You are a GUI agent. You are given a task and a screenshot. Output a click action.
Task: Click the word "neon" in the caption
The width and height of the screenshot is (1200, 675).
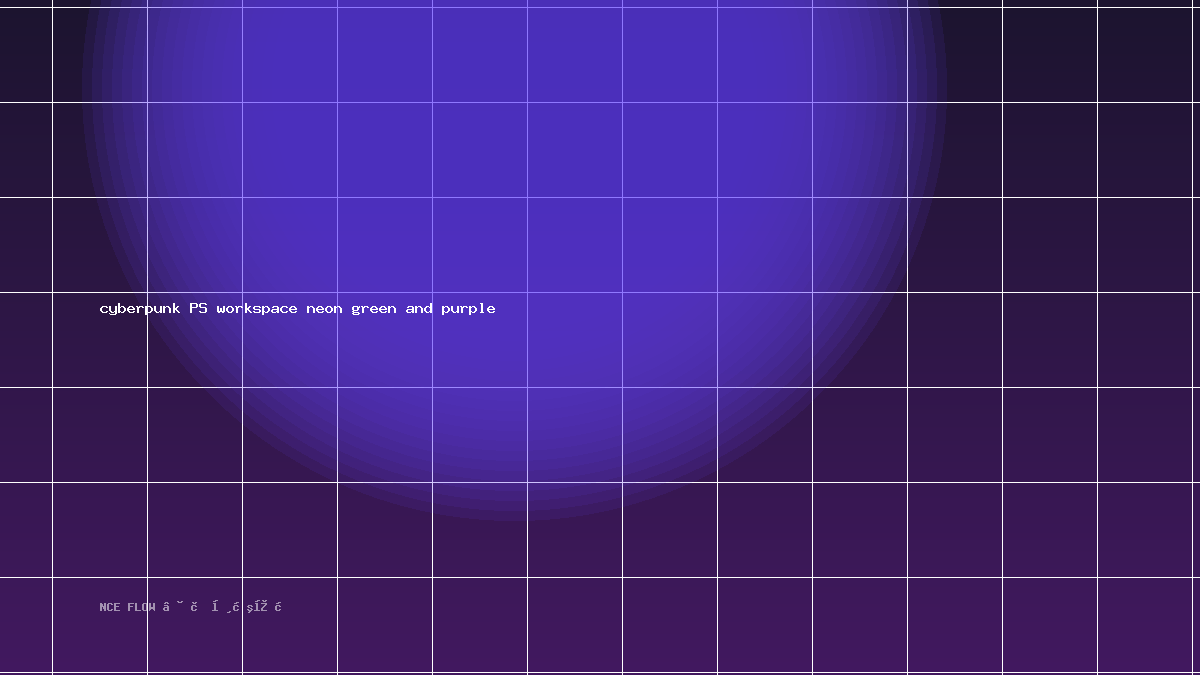[324, 308]
